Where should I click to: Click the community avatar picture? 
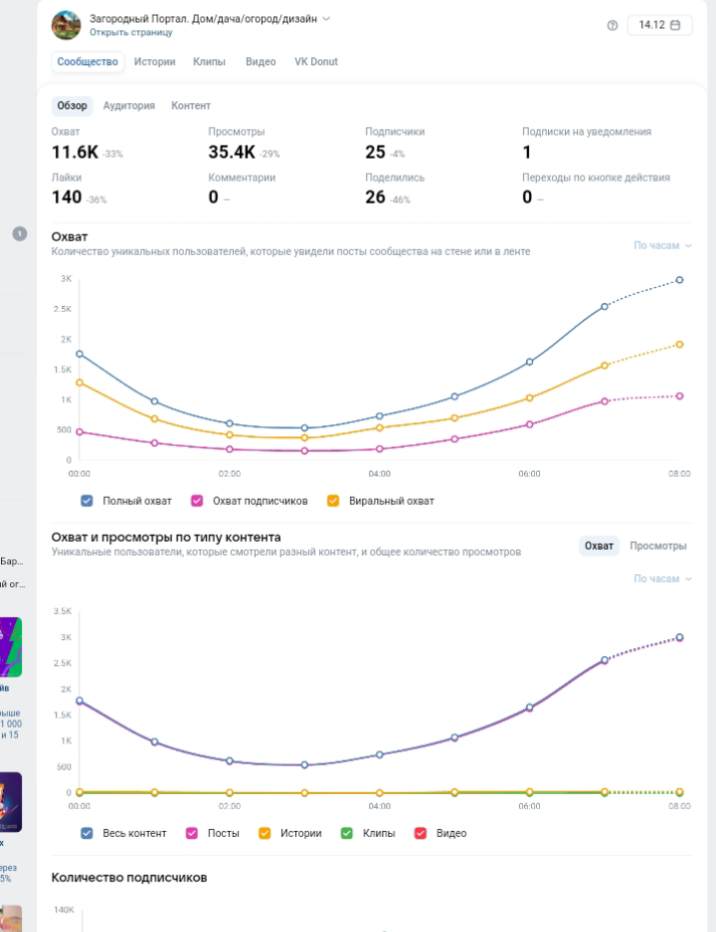[x=66, y=25]
